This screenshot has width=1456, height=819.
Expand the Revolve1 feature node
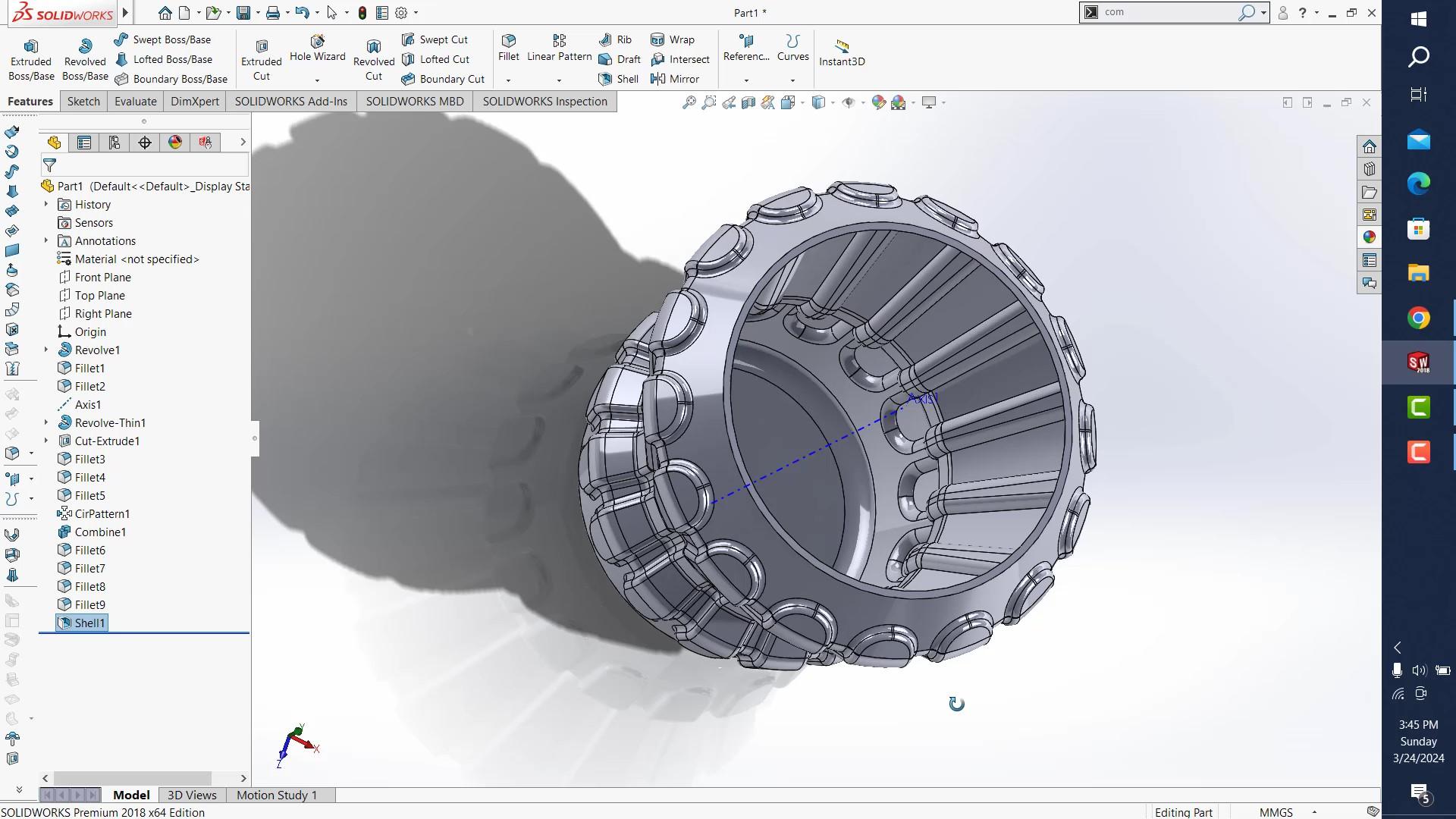click(x=46, y=350)
